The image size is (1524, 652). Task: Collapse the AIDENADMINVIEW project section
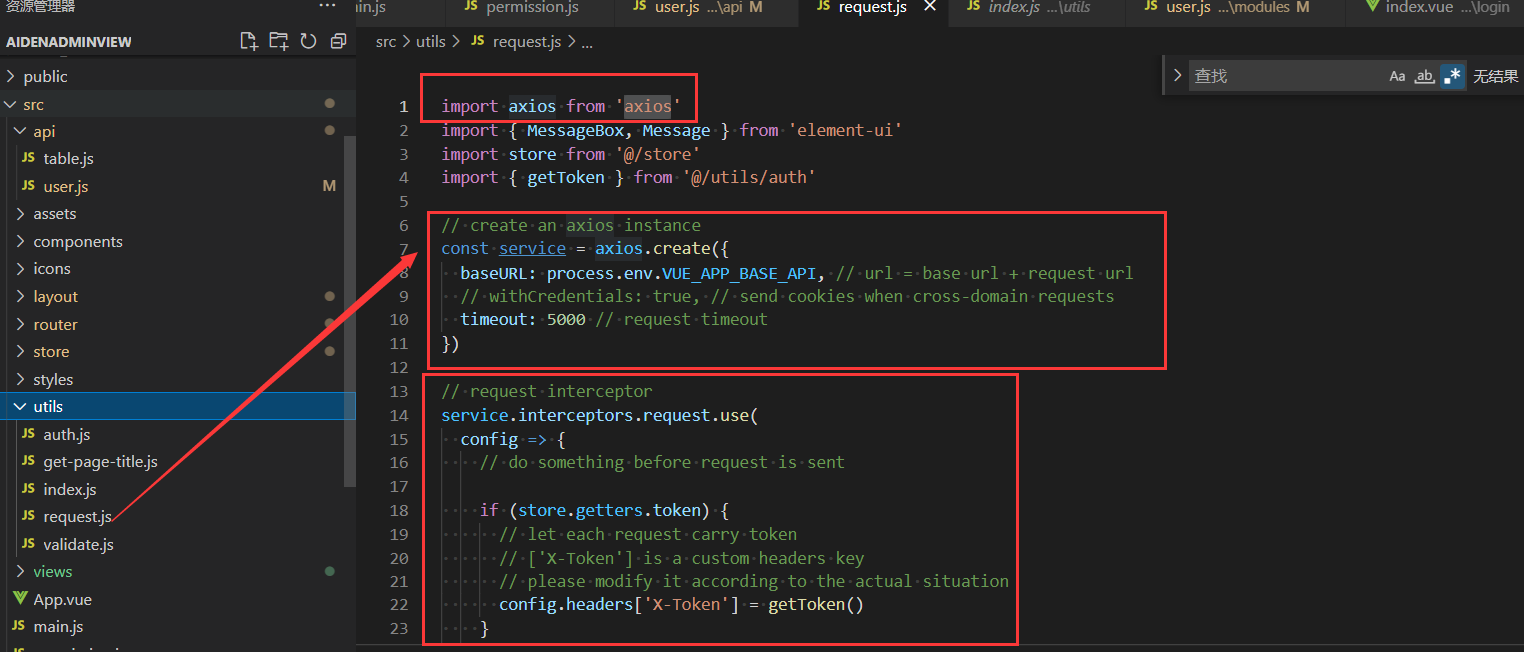pos(69,42)
